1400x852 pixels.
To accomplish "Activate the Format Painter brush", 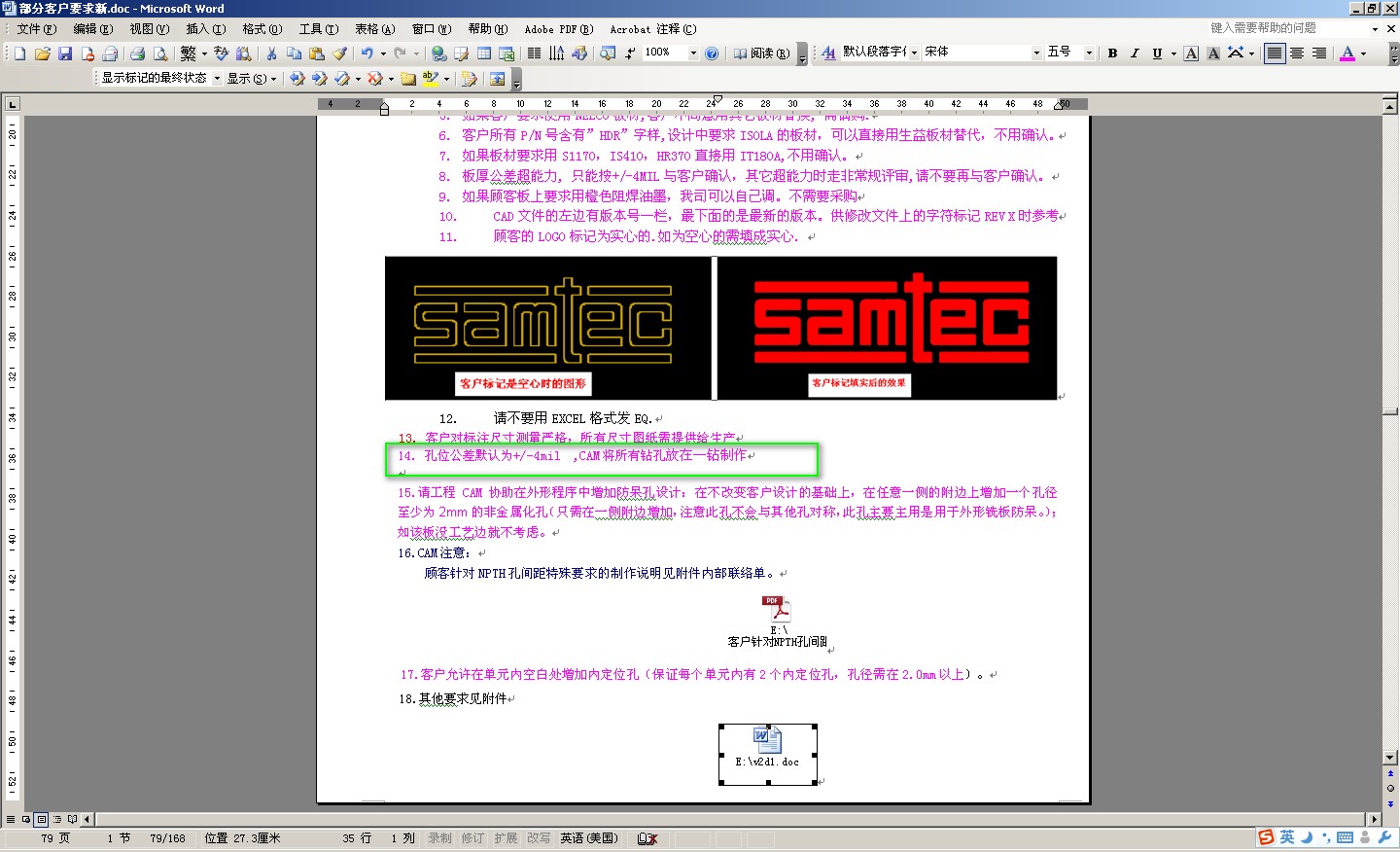I will pos(339,53).
